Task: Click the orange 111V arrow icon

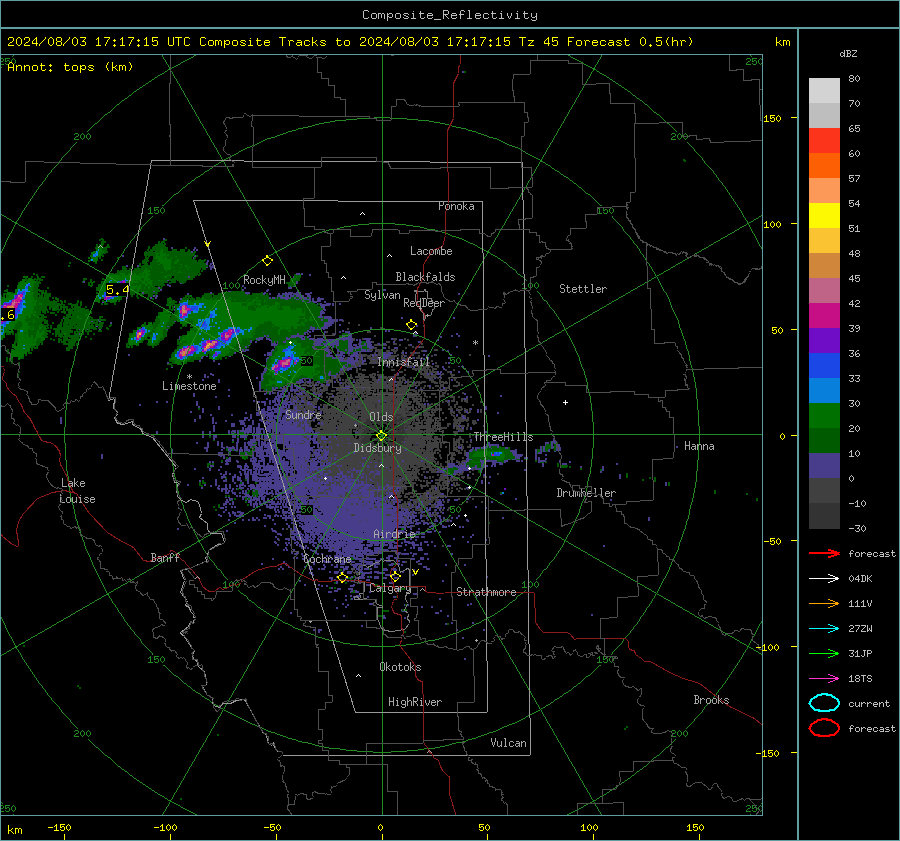Action: coord(824,603)
